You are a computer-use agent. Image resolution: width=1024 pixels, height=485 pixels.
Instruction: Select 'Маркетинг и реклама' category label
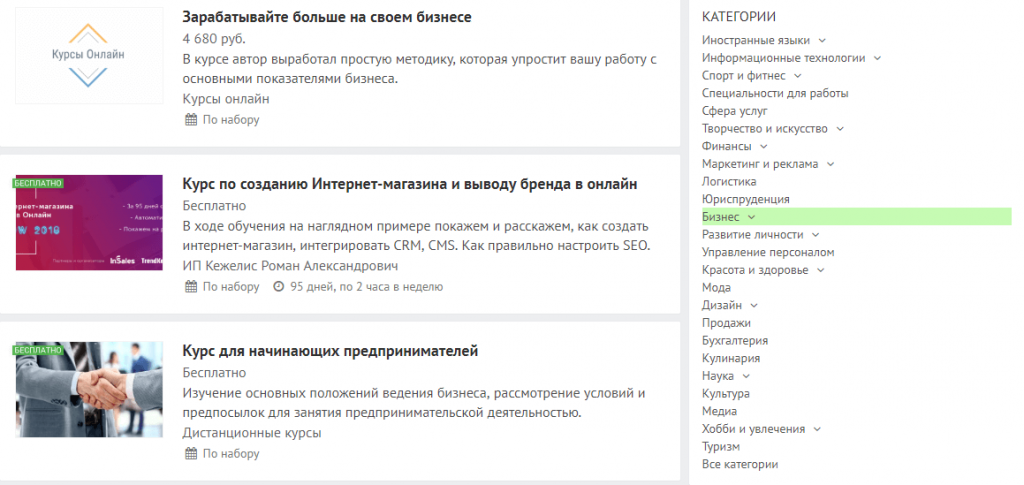760,164
